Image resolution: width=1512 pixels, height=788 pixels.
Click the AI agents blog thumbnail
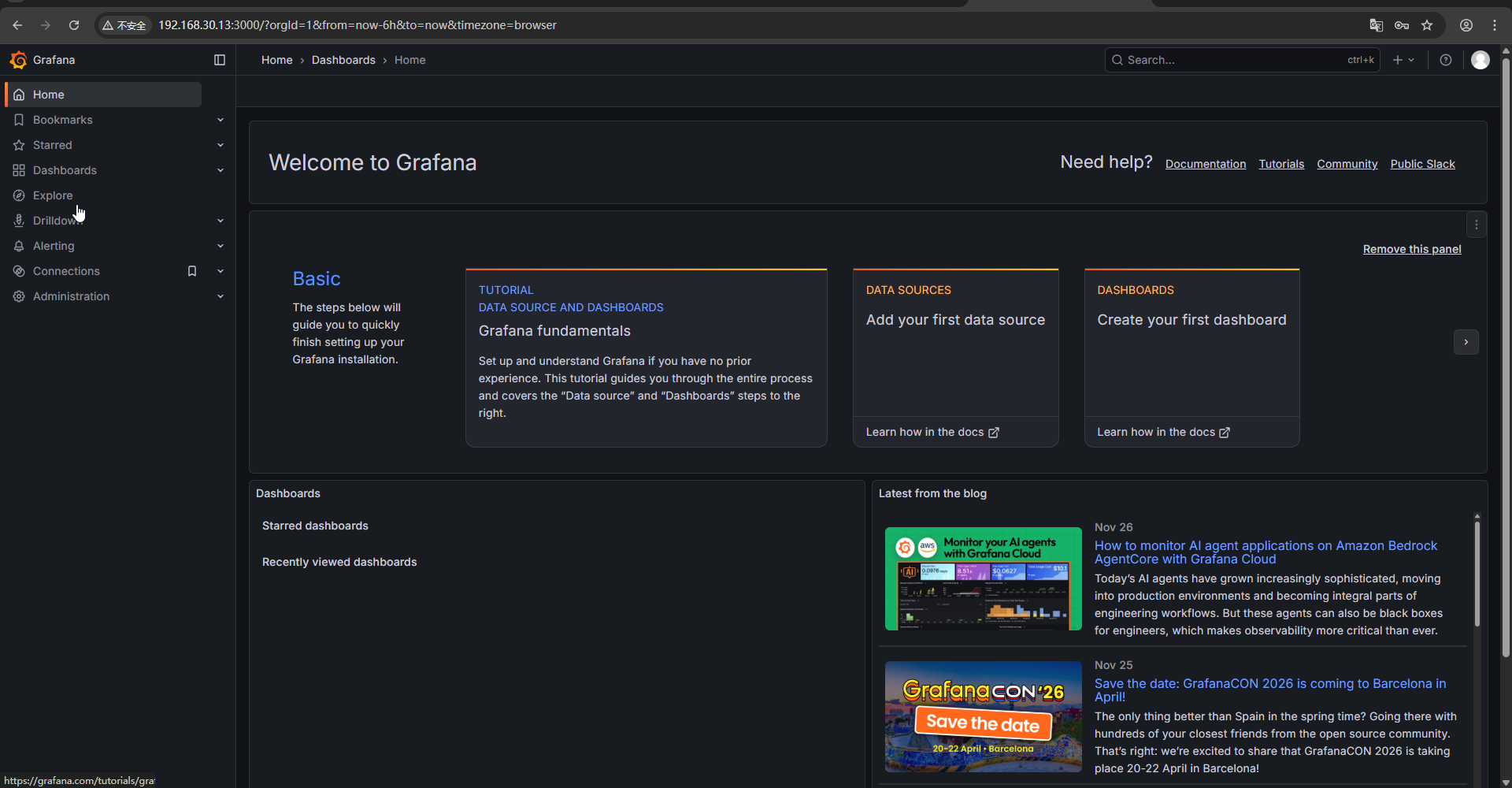tap(984, 578)
